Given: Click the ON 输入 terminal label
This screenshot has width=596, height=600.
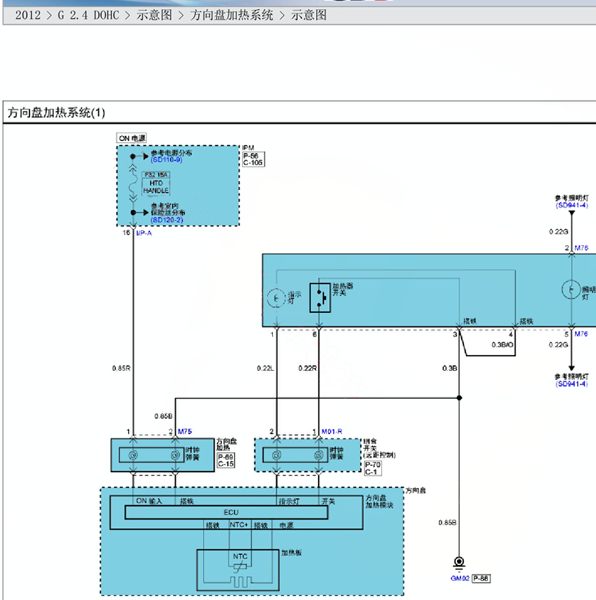Looking at the screenshot, I should 149,501.
